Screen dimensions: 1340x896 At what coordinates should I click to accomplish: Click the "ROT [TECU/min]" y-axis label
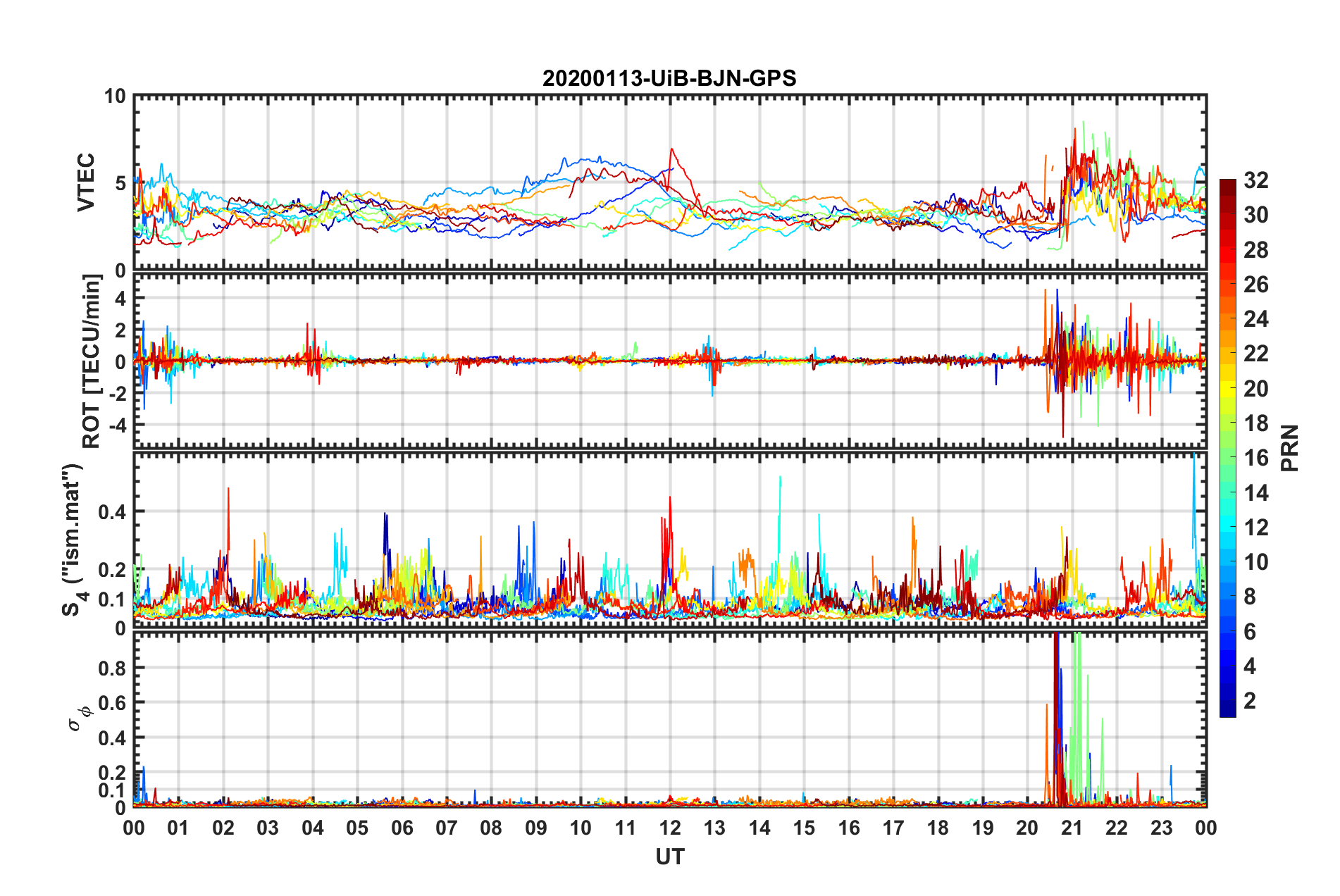(x=92, y=361)
